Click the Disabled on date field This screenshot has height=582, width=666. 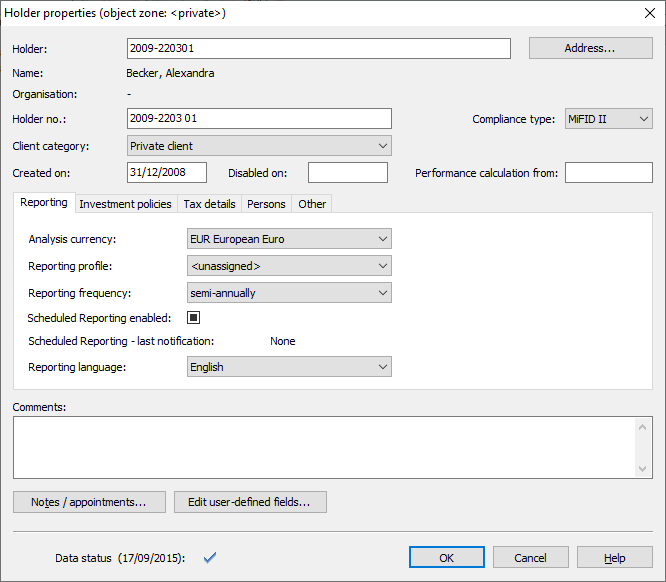(x=347, y=173)
